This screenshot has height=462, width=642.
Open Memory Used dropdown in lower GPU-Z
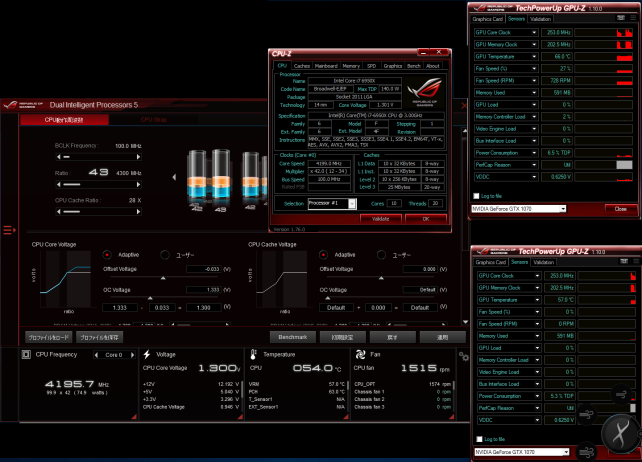point(537,336)
